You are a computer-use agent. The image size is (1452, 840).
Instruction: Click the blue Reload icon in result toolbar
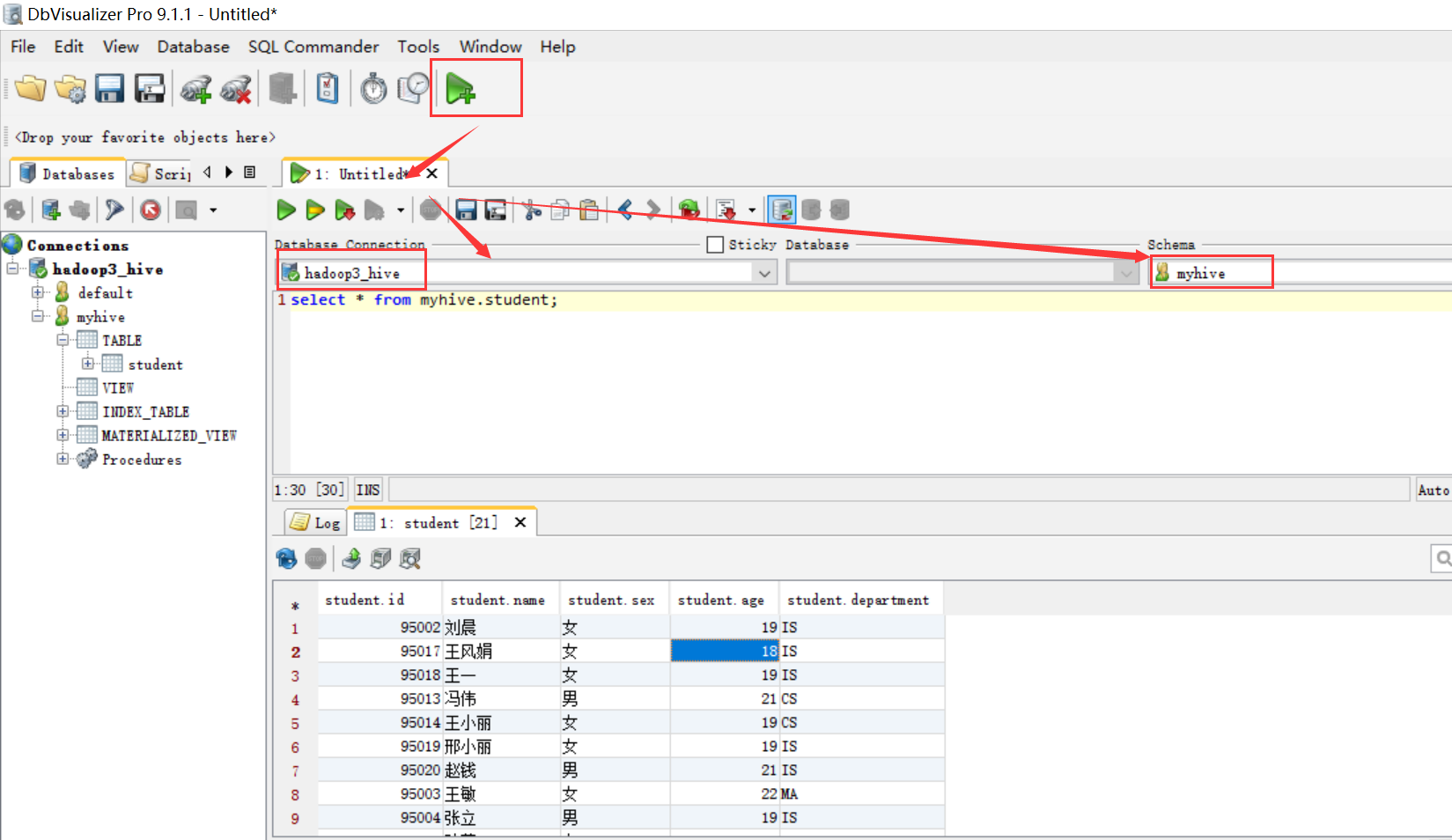(x=286, y=558)
